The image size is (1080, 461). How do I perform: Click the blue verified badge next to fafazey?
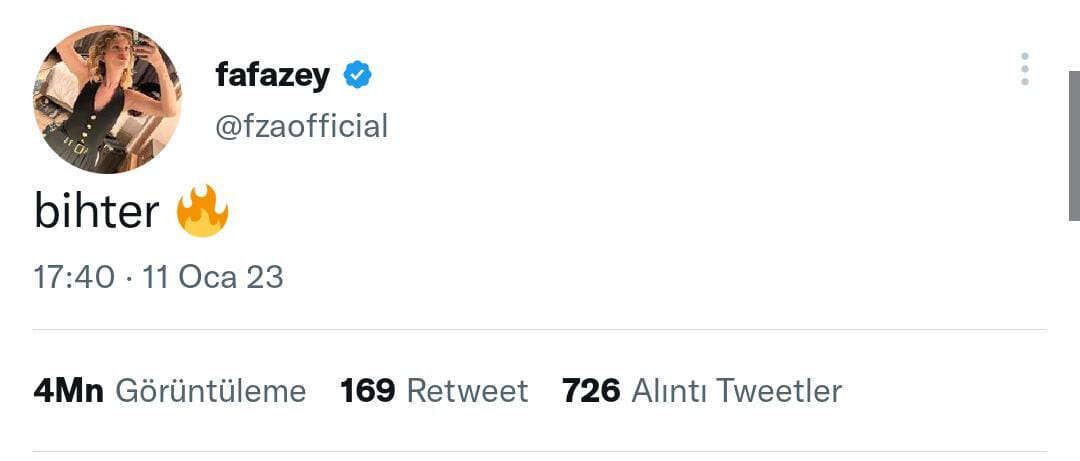click(x=358, y=74)
